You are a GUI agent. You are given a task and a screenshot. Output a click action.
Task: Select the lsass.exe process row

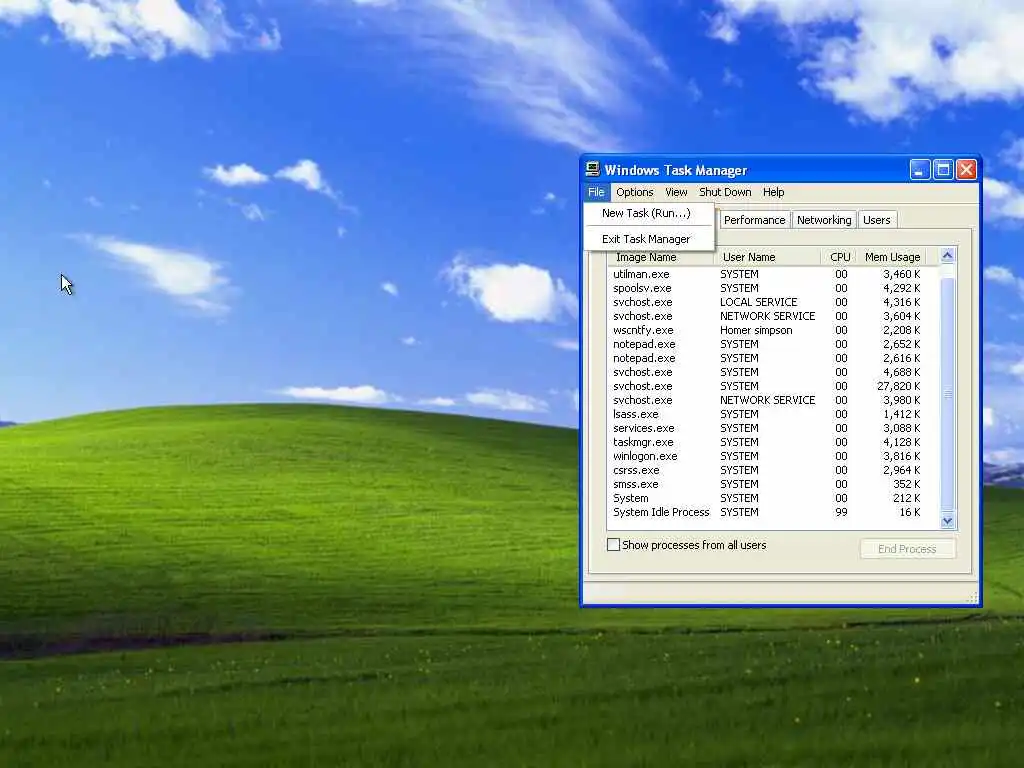pos(767,414)
